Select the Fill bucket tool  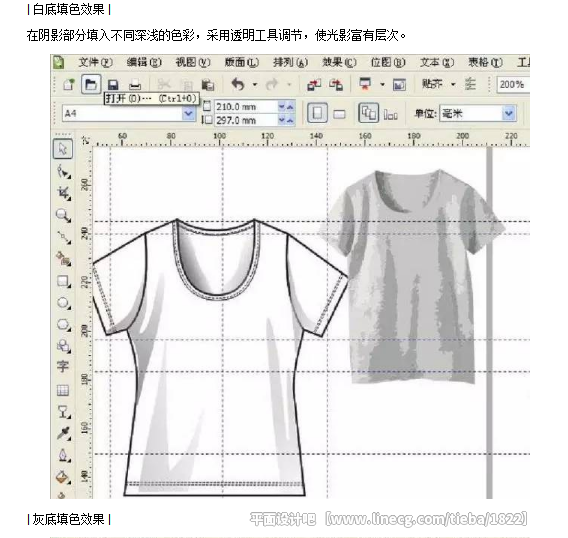pyautogui.click(x=63, y=477)
